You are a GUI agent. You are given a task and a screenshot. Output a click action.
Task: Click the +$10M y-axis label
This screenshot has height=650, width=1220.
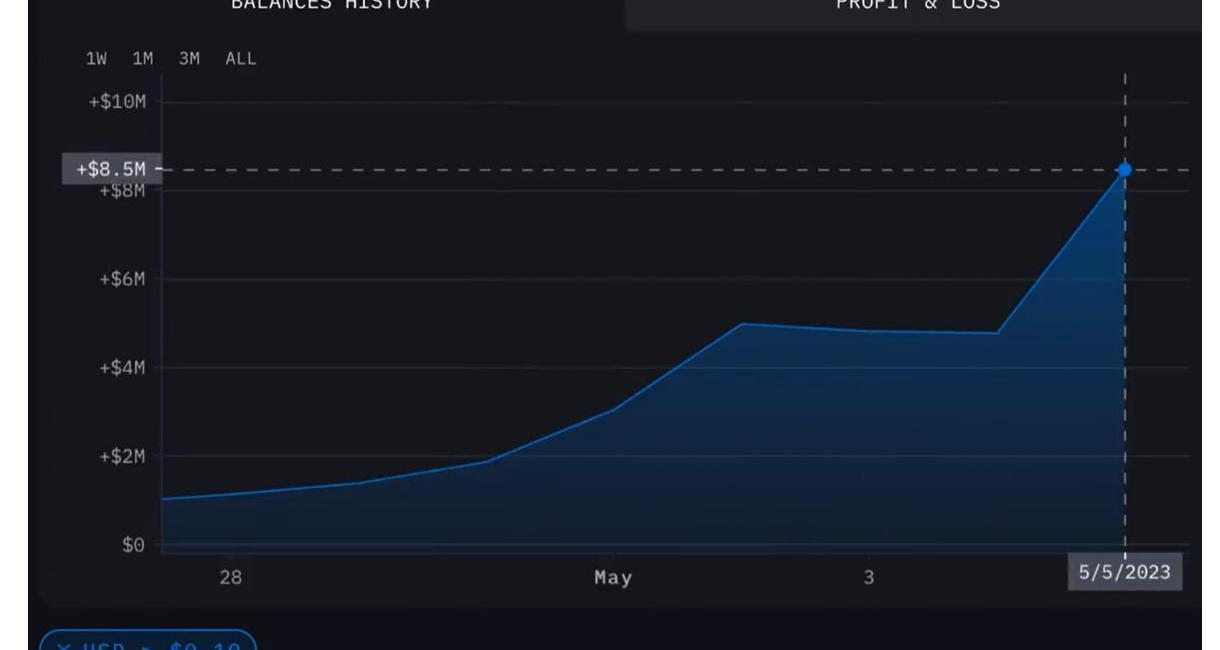tap(117, 102)
